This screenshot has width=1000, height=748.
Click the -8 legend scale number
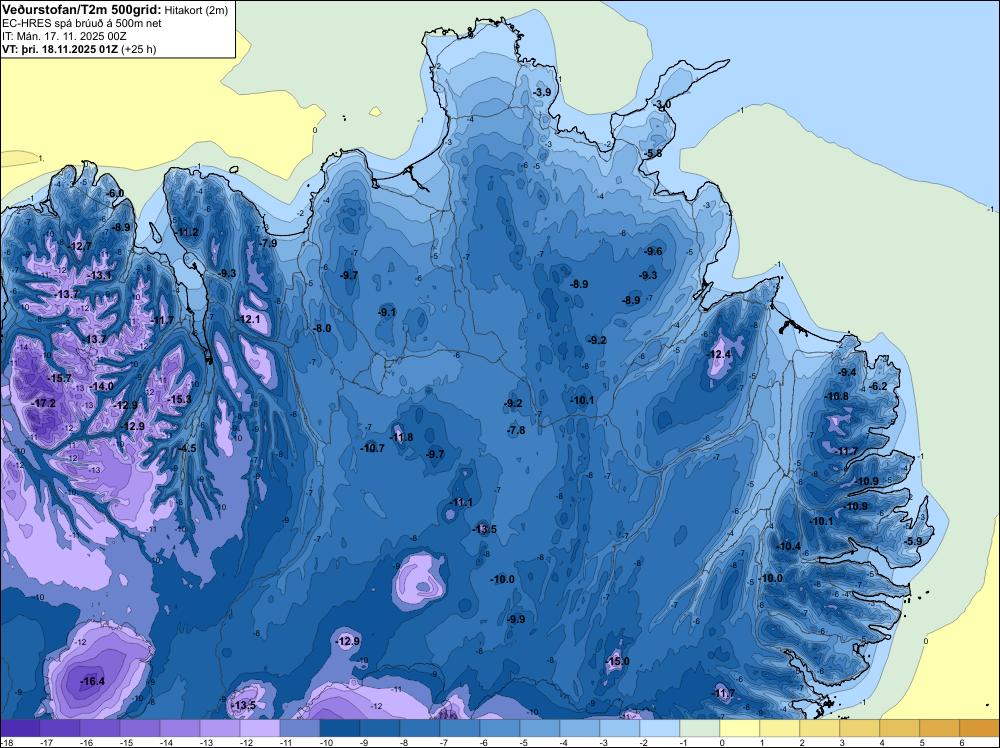coord(406,742)
